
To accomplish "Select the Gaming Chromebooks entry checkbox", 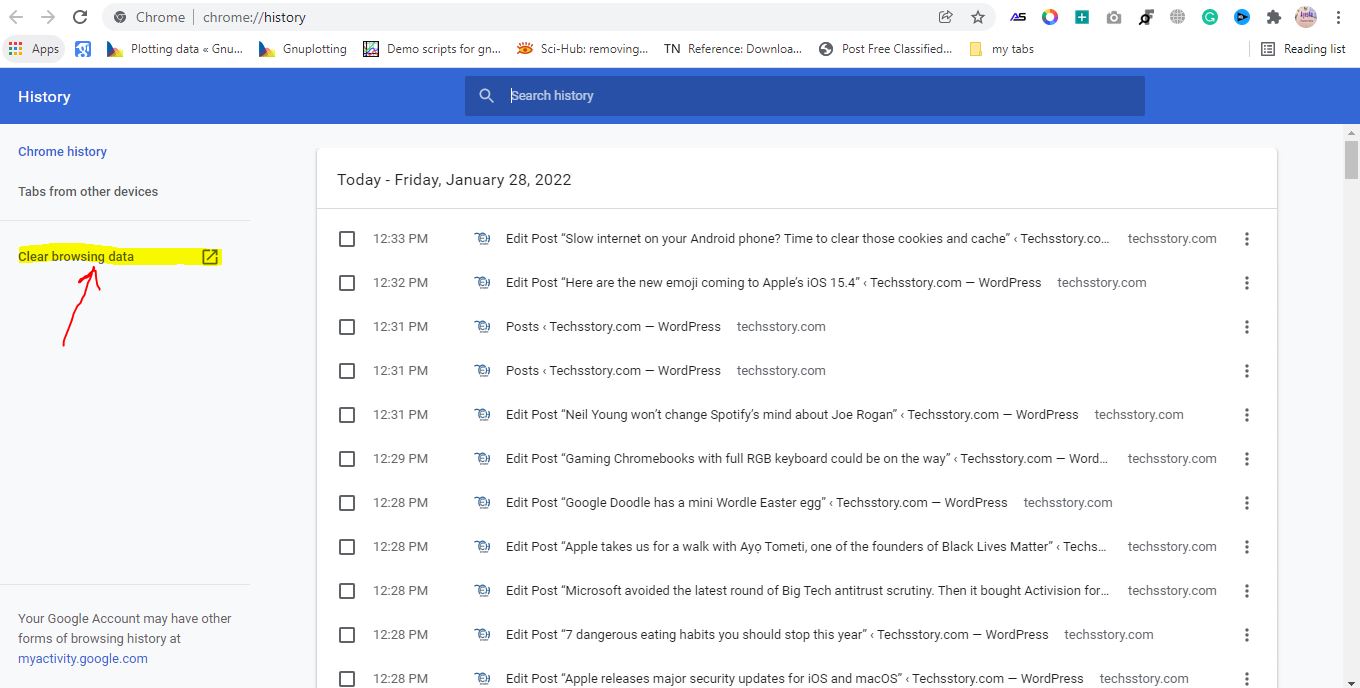I will click(347, 459).
